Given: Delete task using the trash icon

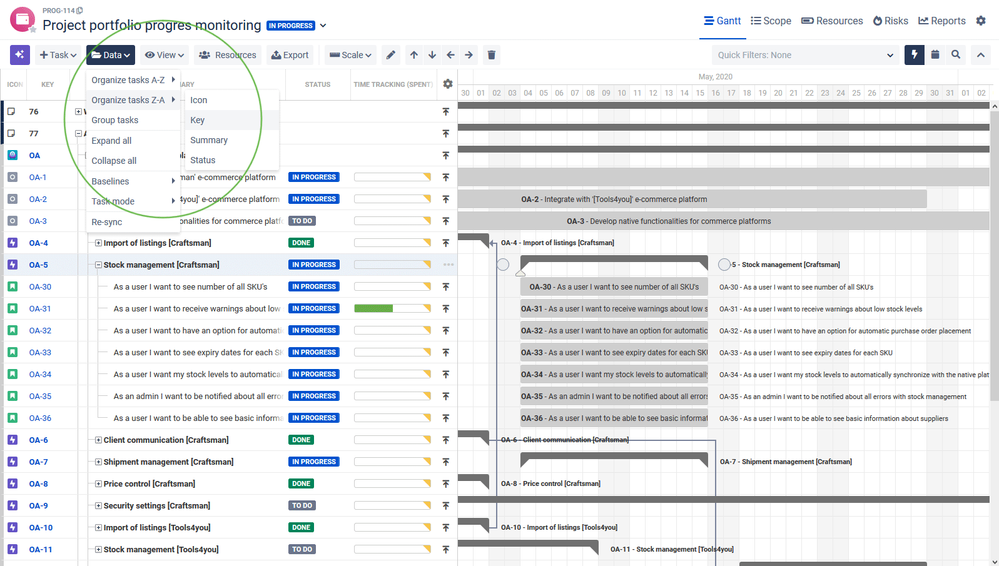Looking at the screenshot, I should click(x=491, y=55).
